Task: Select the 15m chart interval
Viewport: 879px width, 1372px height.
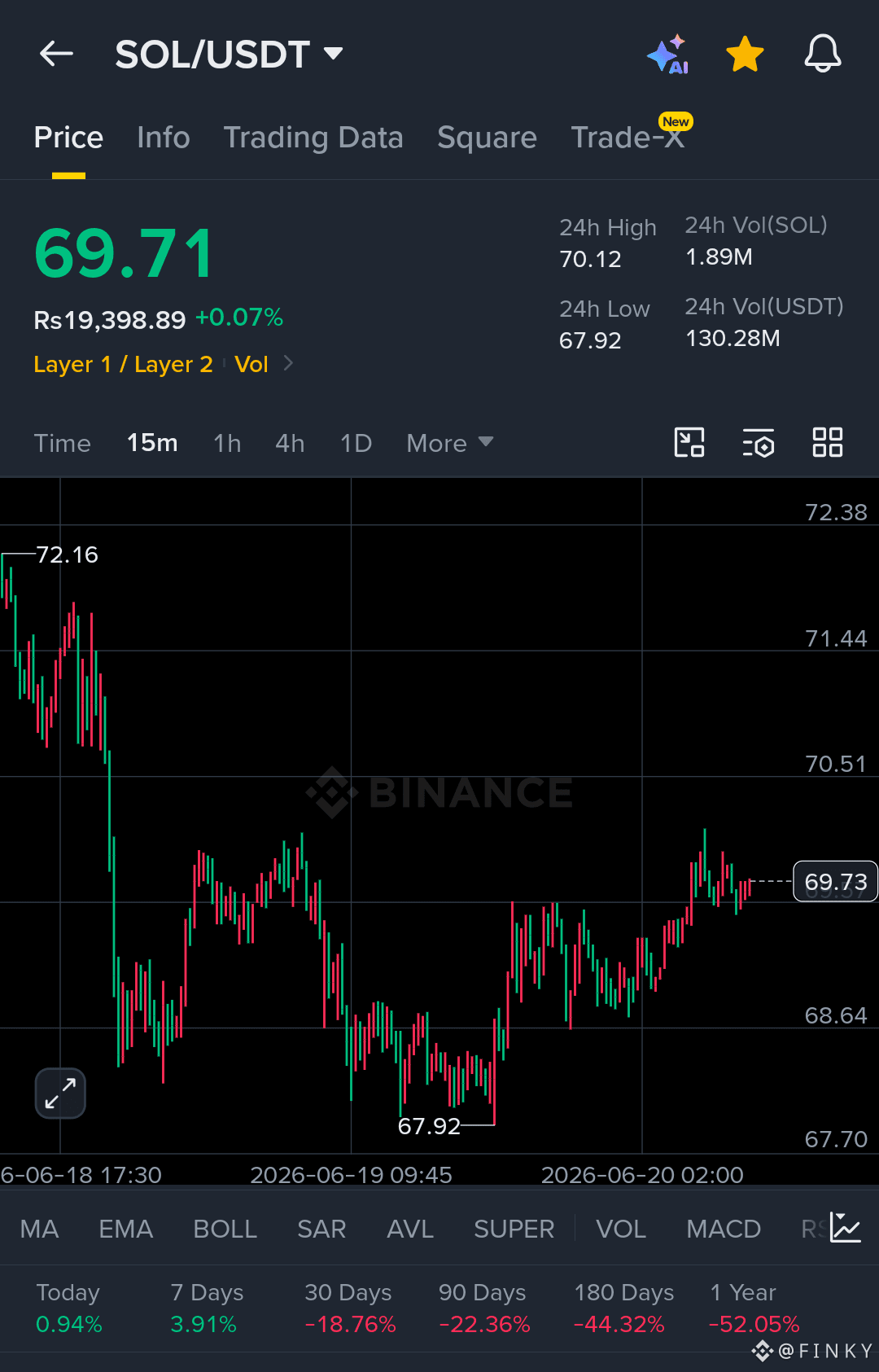Action: tap(152, 443)
